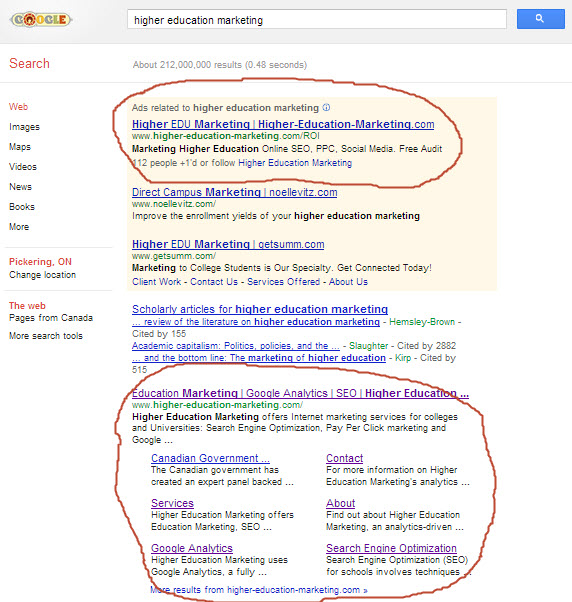Switch to Maps results
572x602 pixels.
coord(20,147)
